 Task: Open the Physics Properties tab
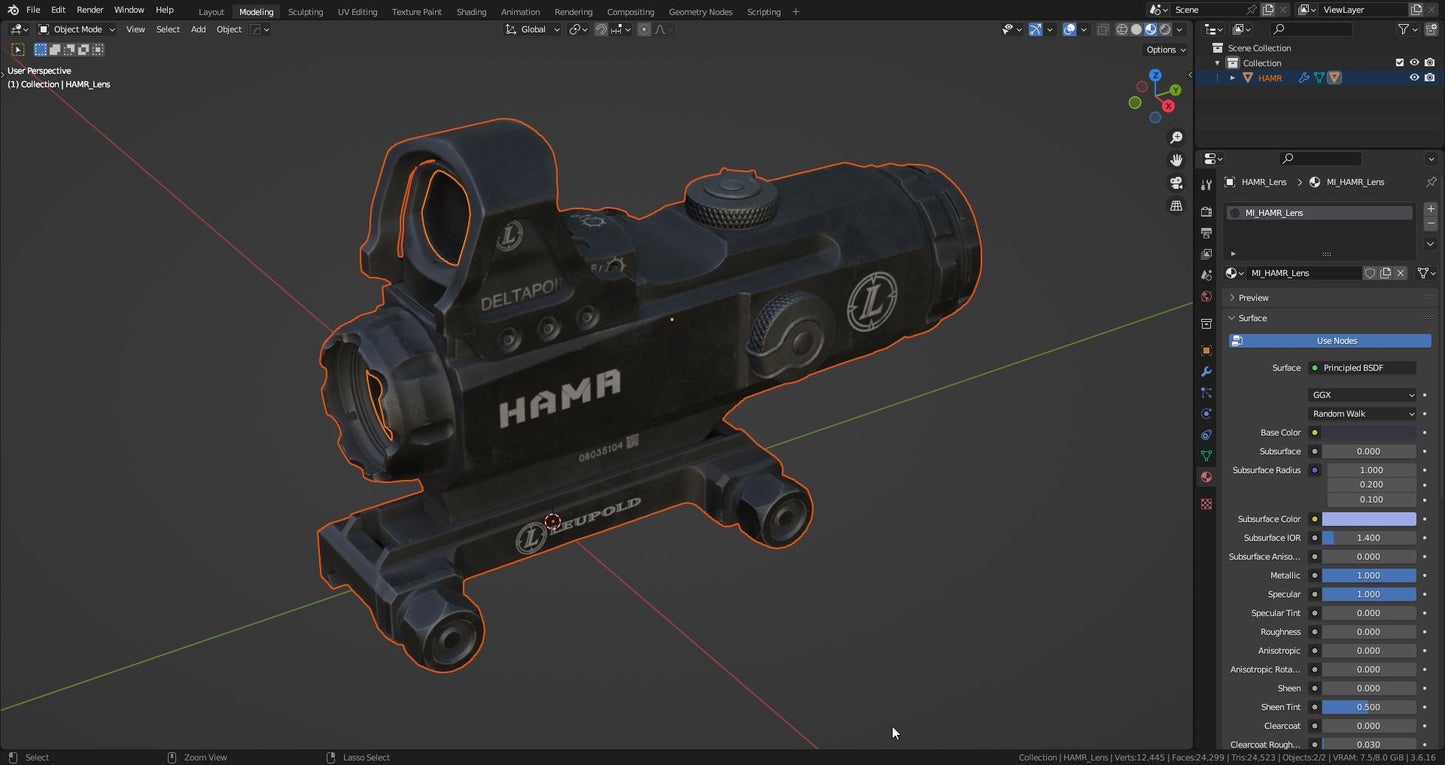(1206, 413)
